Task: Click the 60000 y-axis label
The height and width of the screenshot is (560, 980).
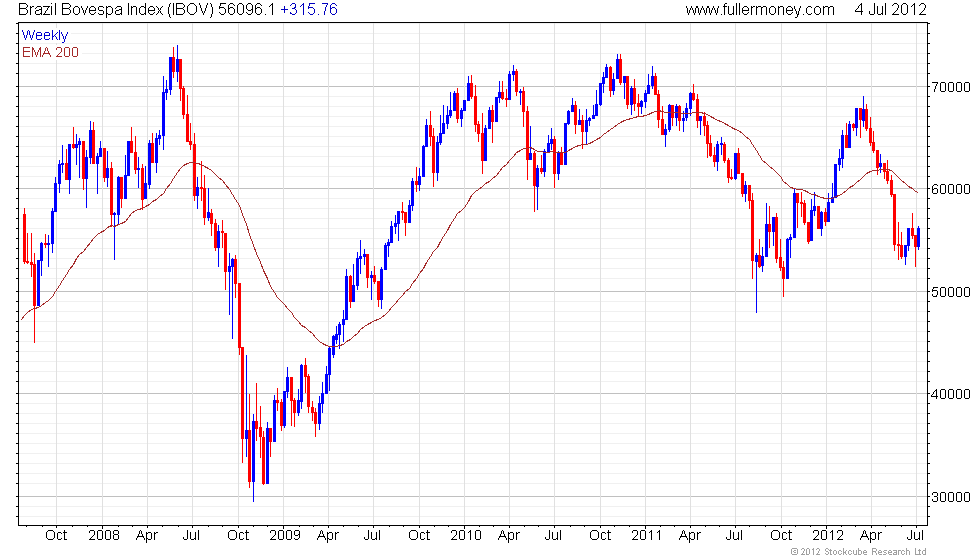Action: pyautogui.click(x=951, y=189)
